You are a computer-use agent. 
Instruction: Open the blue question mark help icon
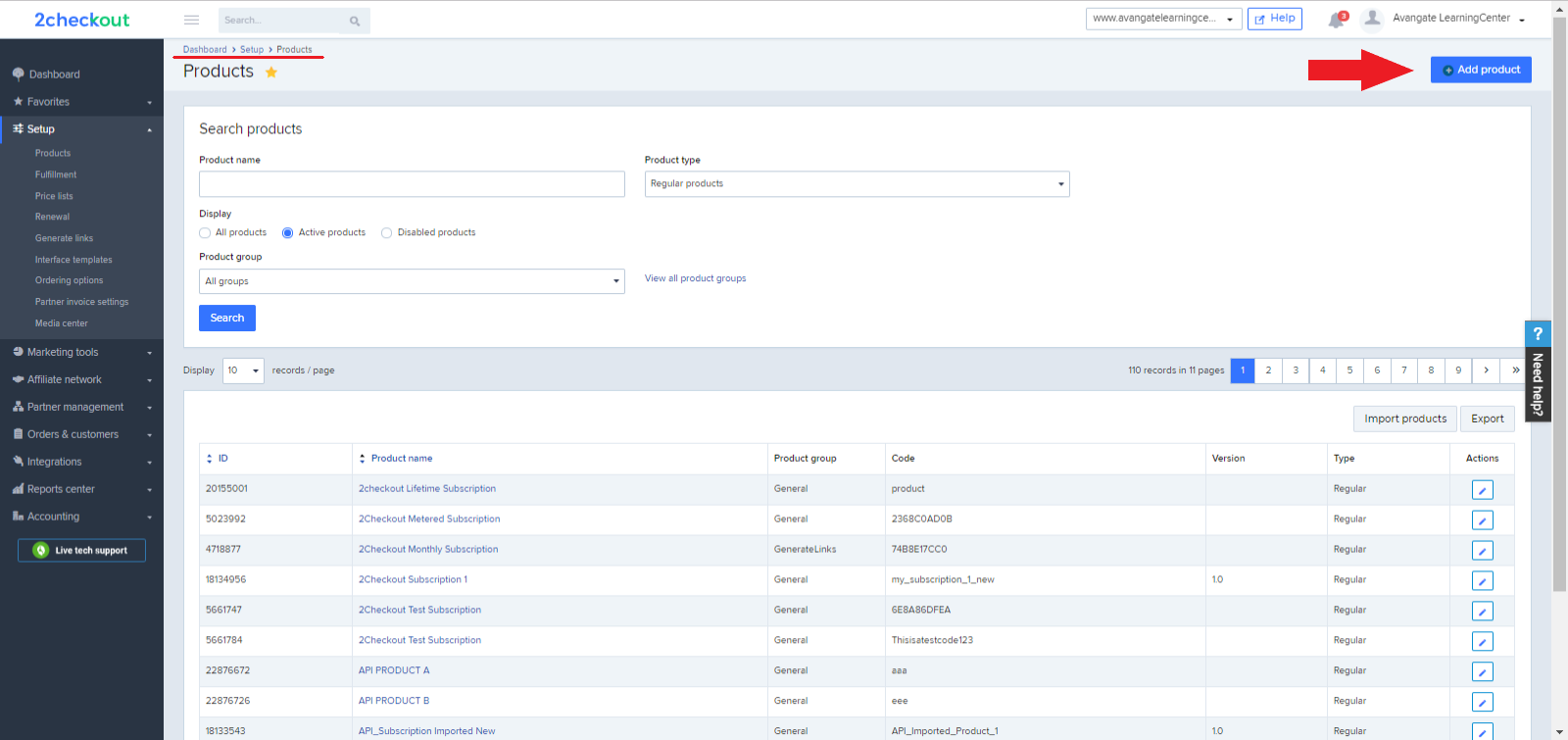point(1538,334)
